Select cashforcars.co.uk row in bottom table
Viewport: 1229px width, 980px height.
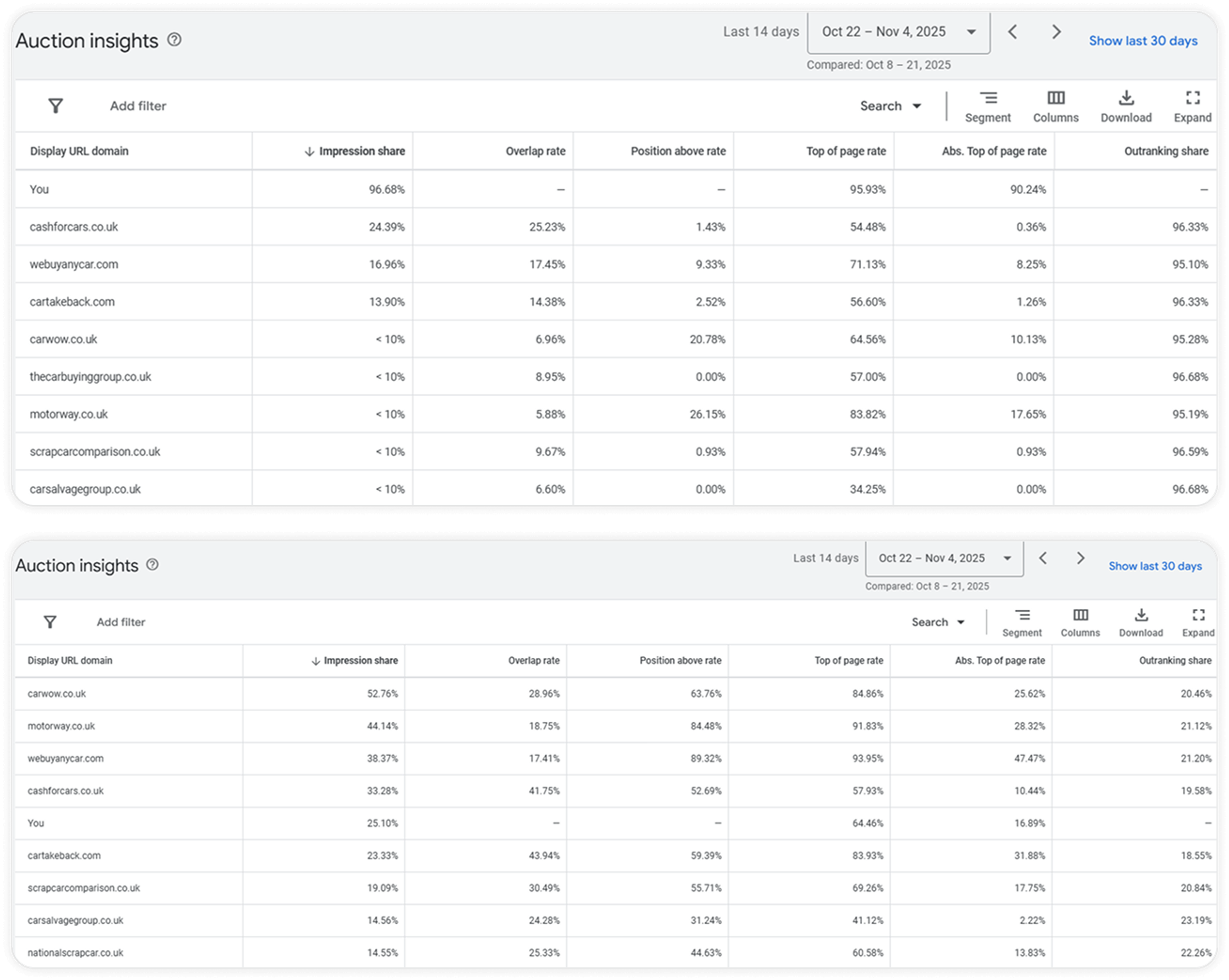click(615, 791)
